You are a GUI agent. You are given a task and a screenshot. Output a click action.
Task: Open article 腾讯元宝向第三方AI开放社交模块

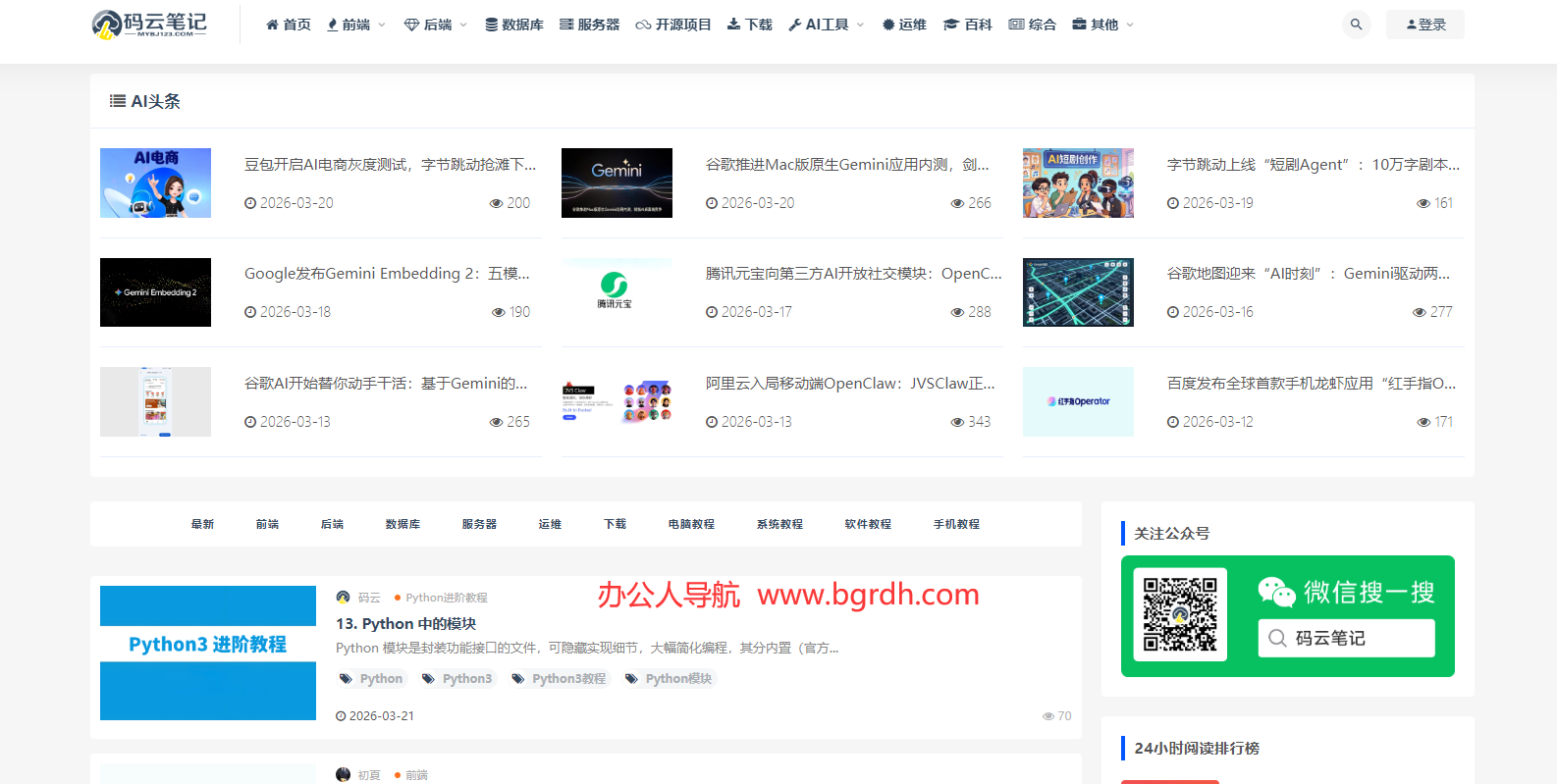point(854,274)
